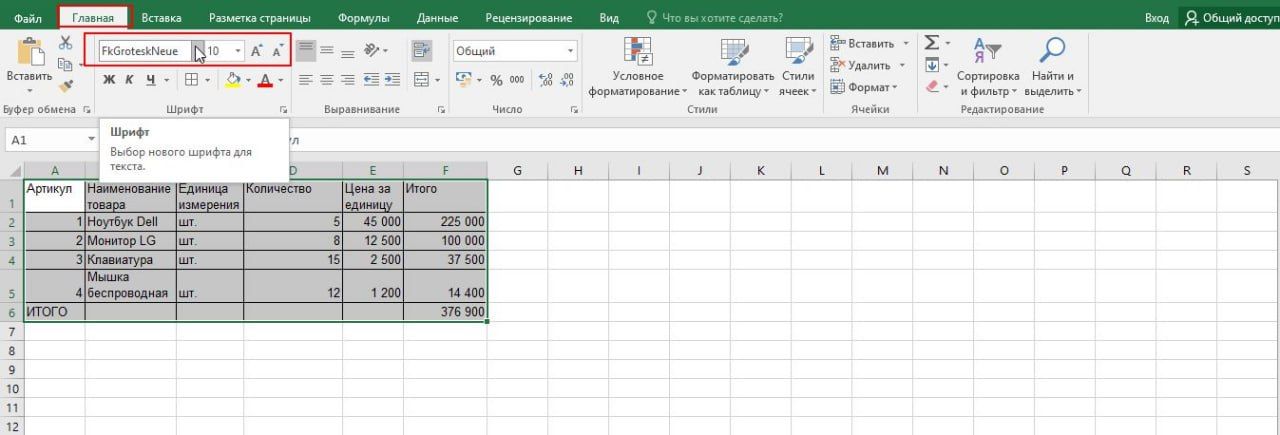This screenshot has height=435, width=1280.
Task: Switch to Вставка tab
Action: click(162, 17)
